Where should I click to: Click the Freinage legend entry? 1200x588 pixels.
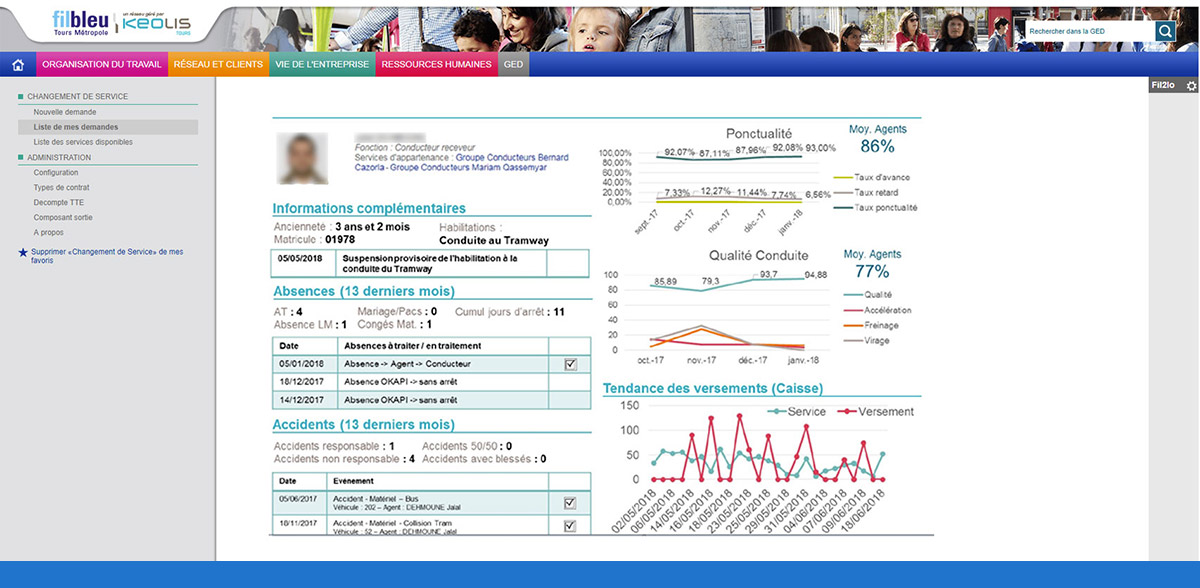[x=871, y=325]
